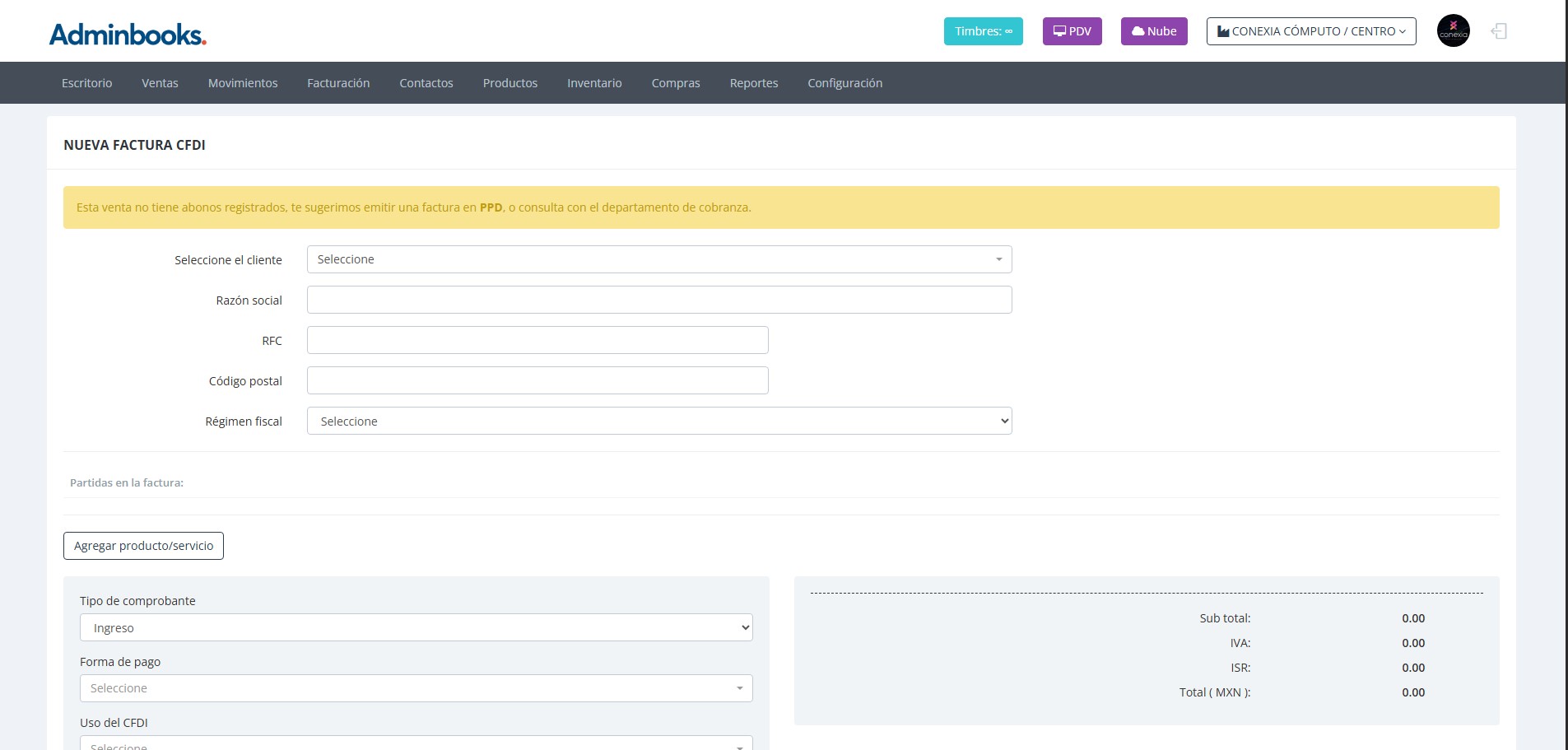Go to the Inventario menu
This screenshot has height=750, width=1568.
click(x=594, y=83)
